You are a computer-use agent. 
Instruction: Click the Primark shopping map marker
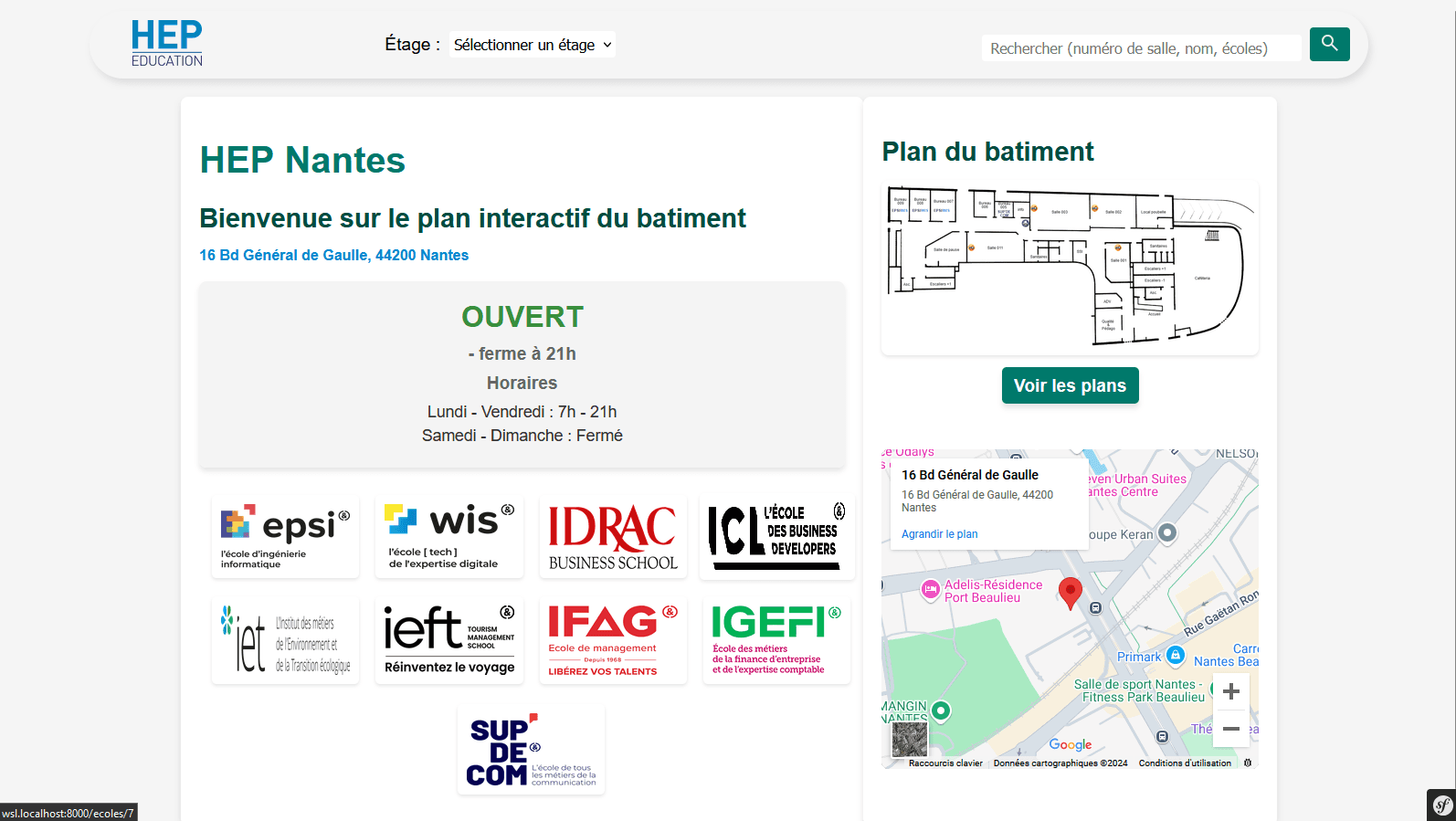[1176, 655]
